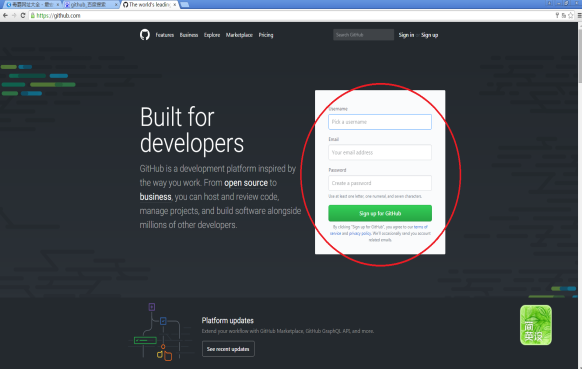Click the Platform updates heading
This screenshot has height=370, width=583.
pos(228,321)
